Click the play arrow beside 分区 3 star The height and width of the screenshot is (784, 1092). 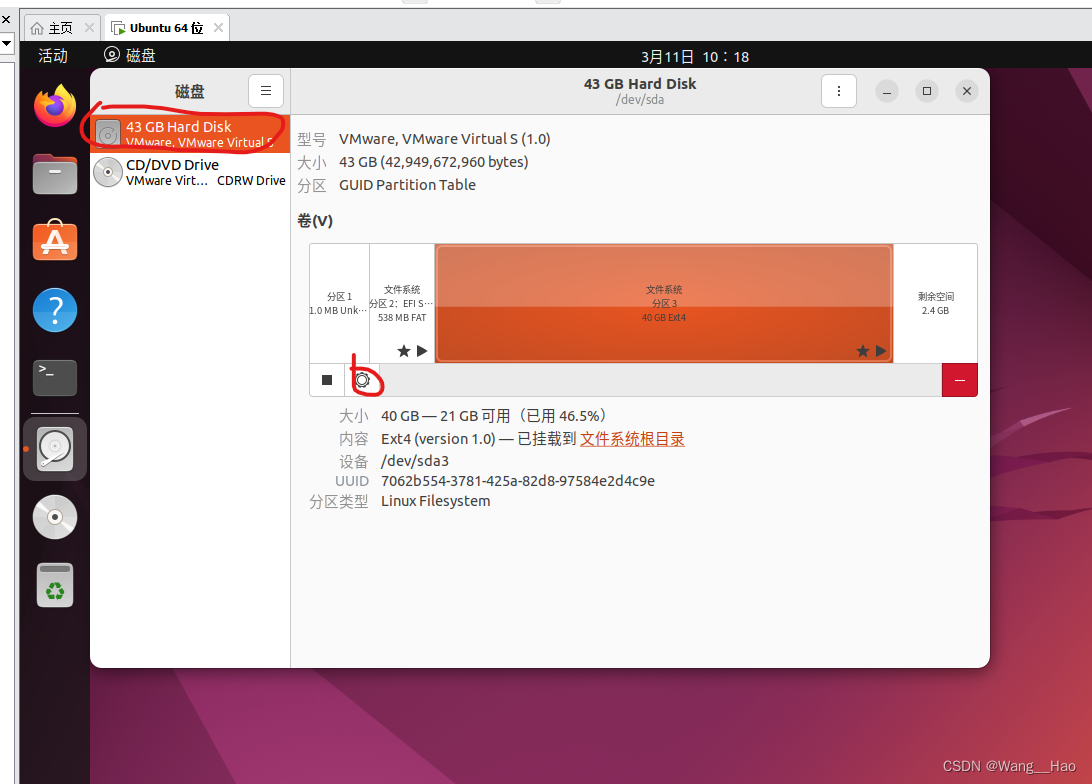pyautogui.click(x=879, y=351)
